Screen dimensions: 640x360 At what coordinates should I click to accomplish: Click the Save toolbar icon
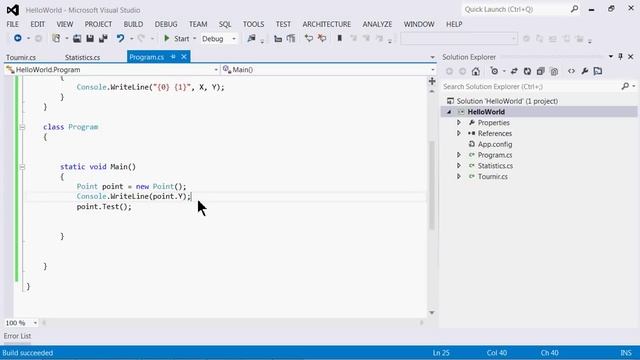[90, 38]
